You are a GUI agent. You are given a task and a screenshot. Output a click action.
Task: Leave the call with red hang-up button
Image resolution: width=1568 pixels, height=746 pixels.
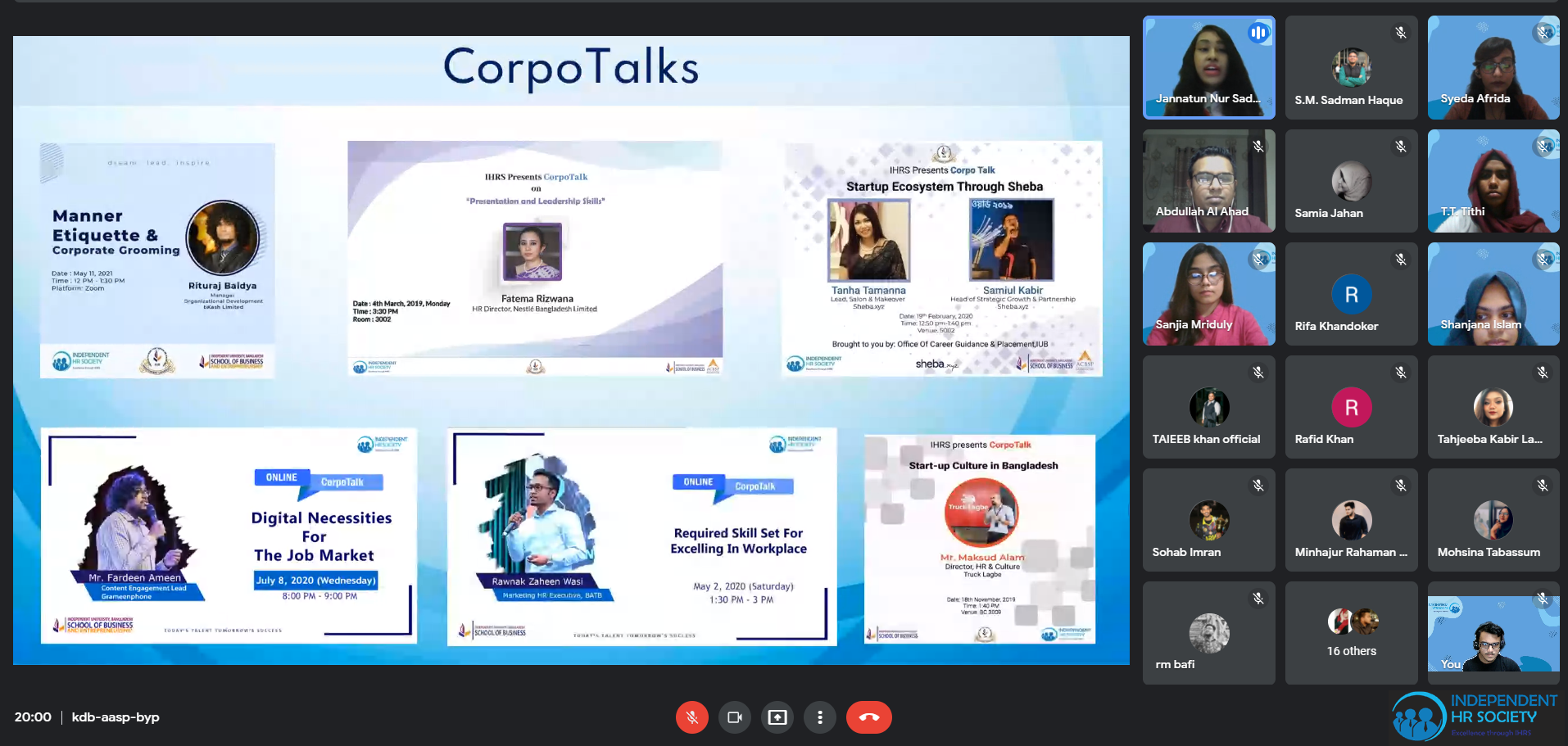tap(869, 717)
